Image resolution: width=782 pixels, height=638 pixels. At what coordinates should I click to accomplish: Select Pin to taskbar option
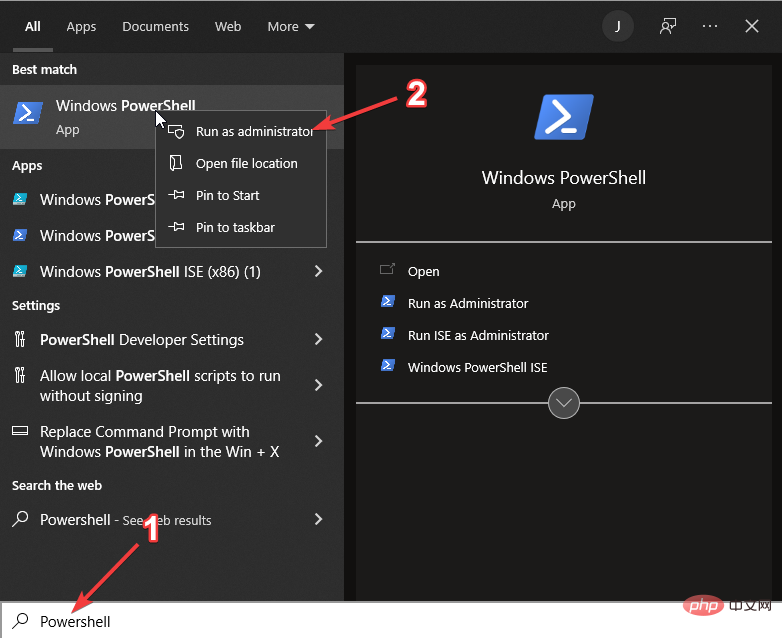pyautogui.click(x=241, y=227)
